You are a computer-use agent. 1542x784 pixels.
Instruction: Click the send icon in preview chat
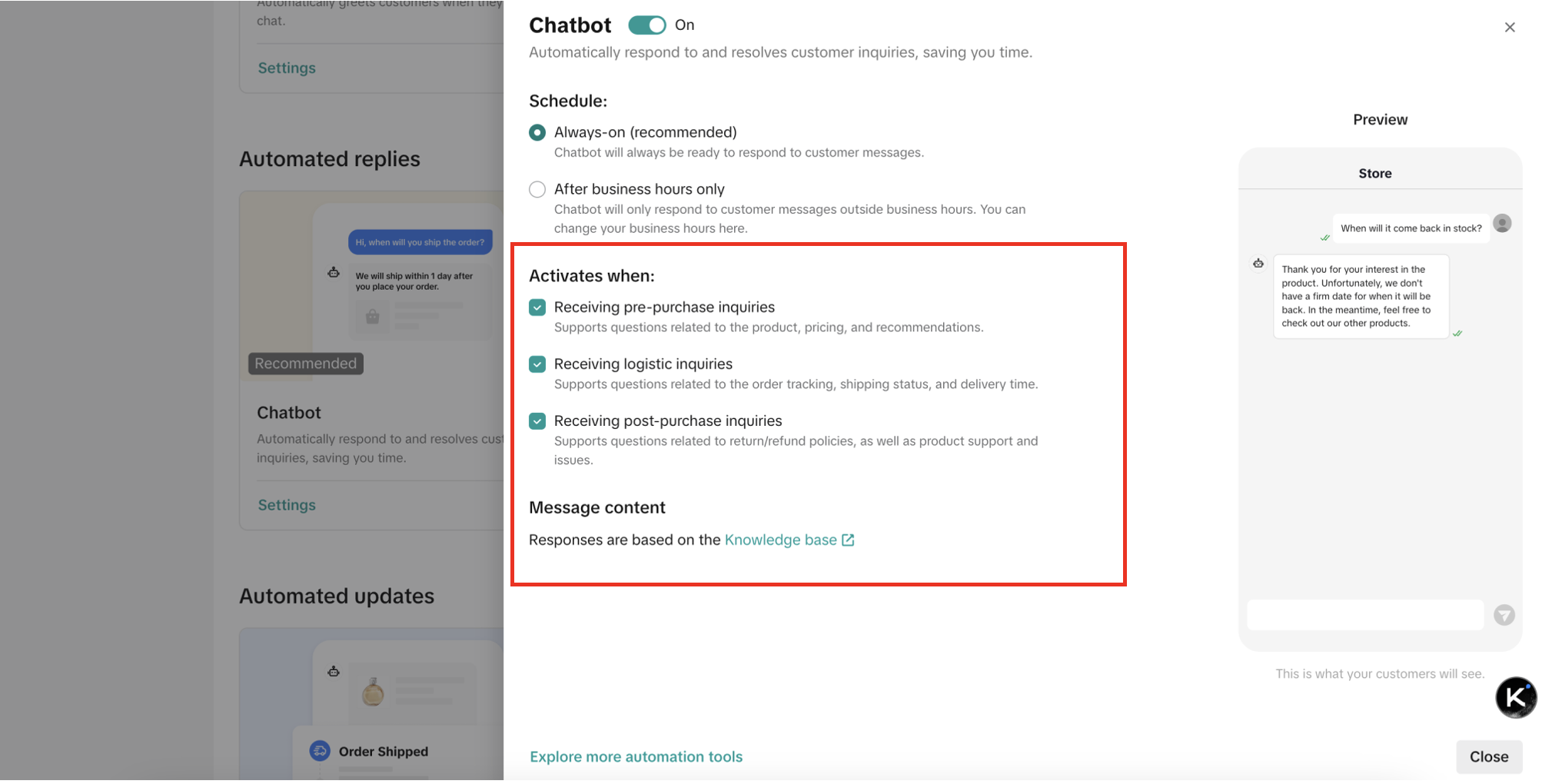pyautogui.click(x=1504, y=615)
